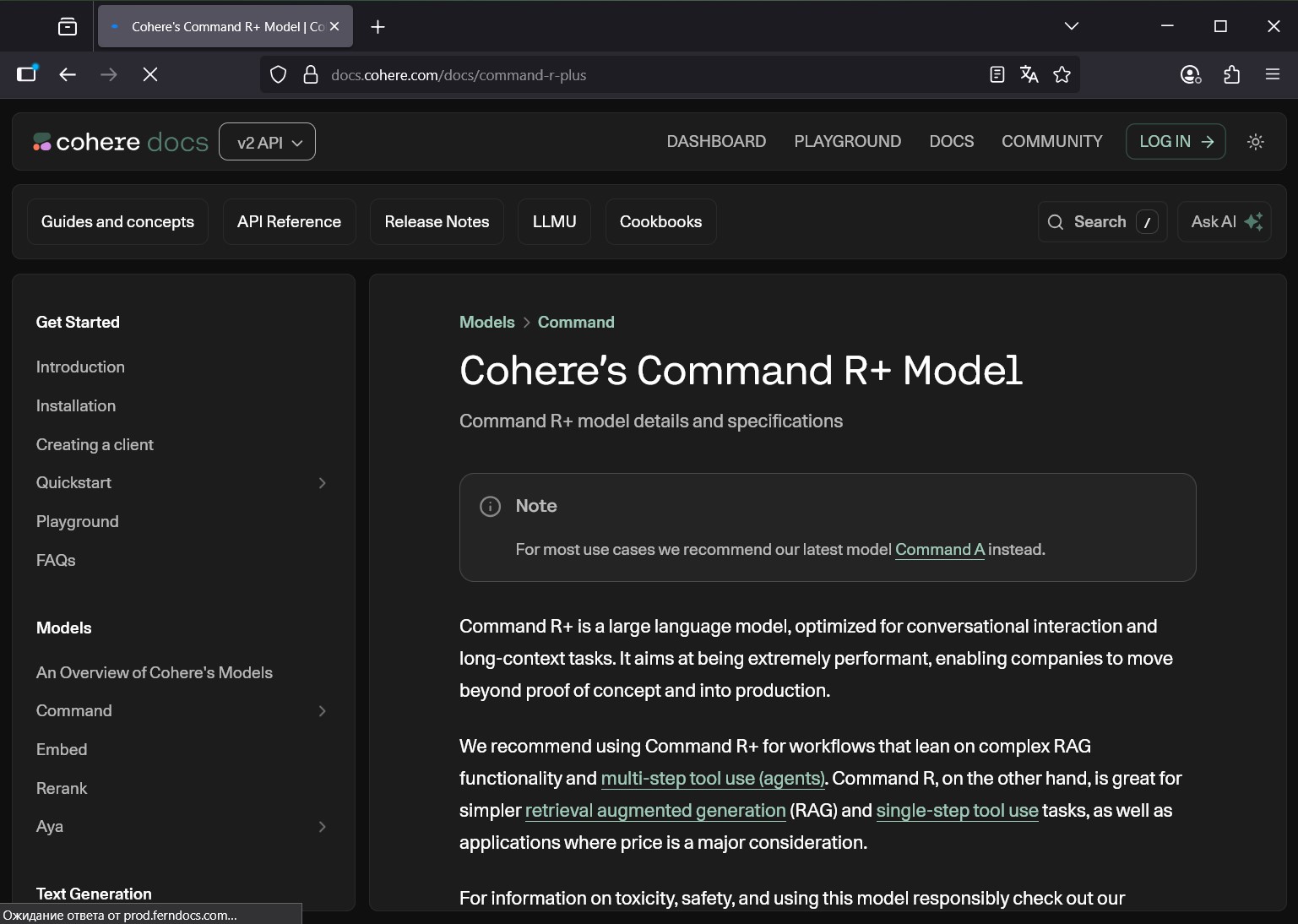
Task: Follow single-step tool use link
Action: 957,810
